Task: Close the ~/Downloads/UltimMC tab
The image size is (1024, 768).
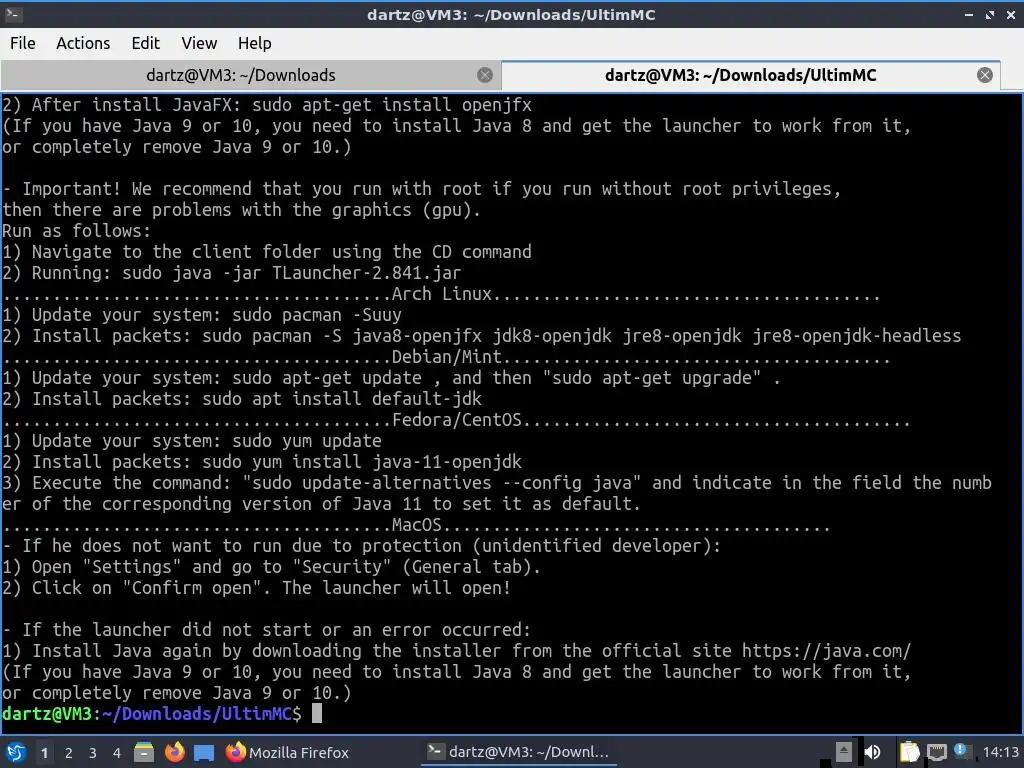Action: (985, 75)
